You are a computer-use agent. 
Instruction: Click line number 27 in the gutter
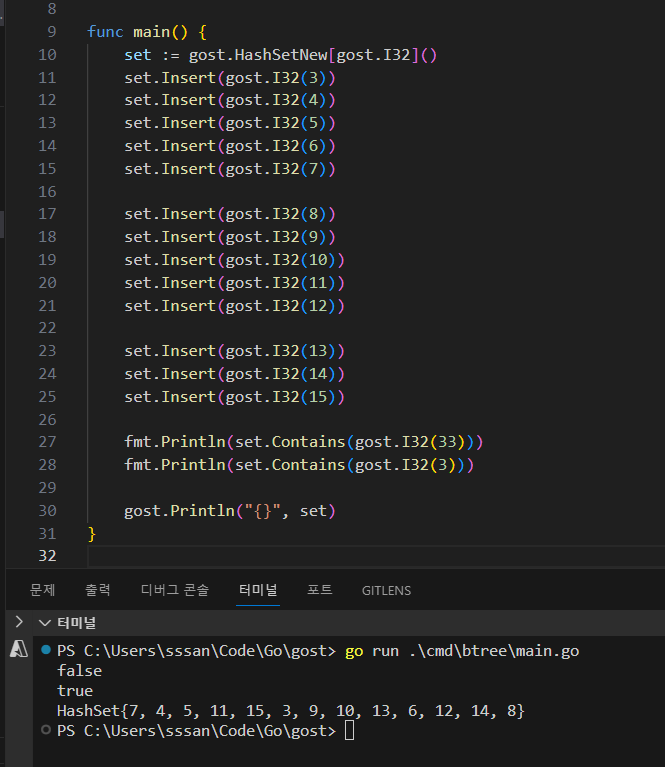click(47, 442)
